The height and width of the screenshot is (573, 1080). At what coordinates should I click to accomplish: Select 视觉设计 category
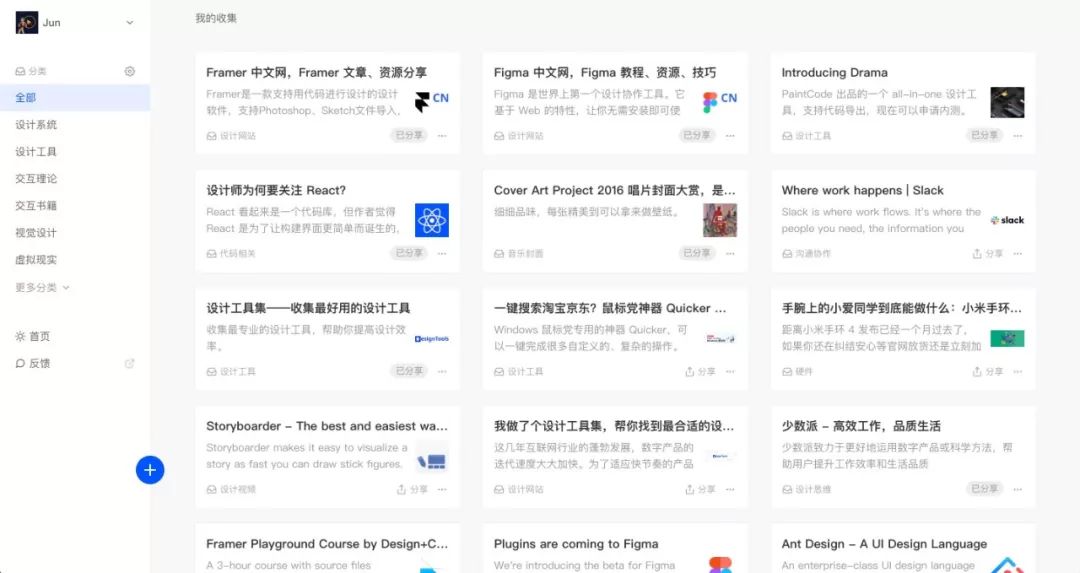click(36, 233)
